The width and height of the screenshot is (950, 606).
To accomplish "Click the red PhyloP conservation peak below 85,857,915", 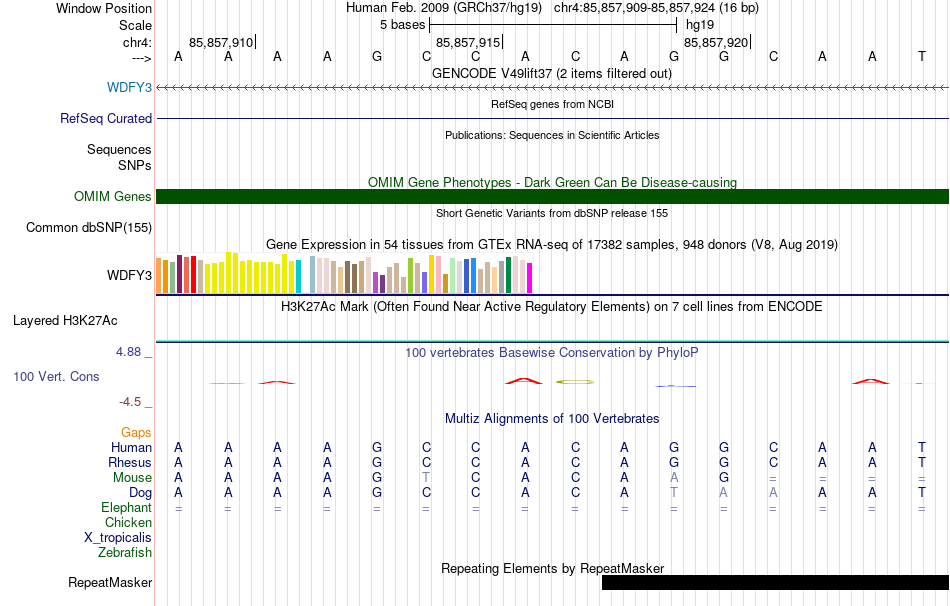I will click(524, 381).
